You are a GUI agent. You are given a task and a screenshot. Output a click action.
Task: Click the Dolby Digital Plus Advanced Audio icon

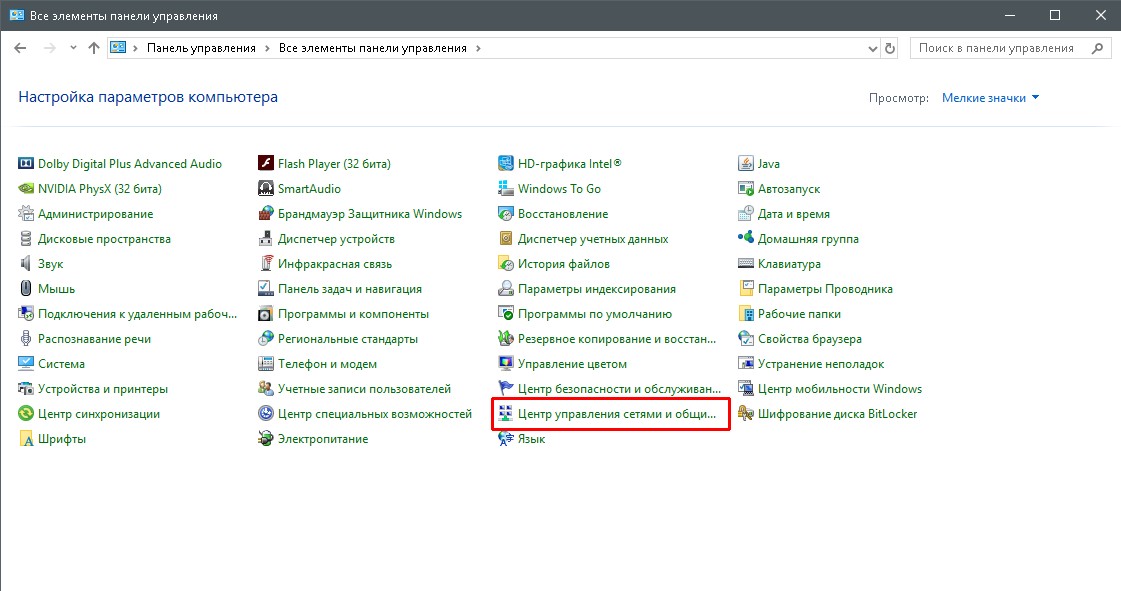click(x=27, y=164)
